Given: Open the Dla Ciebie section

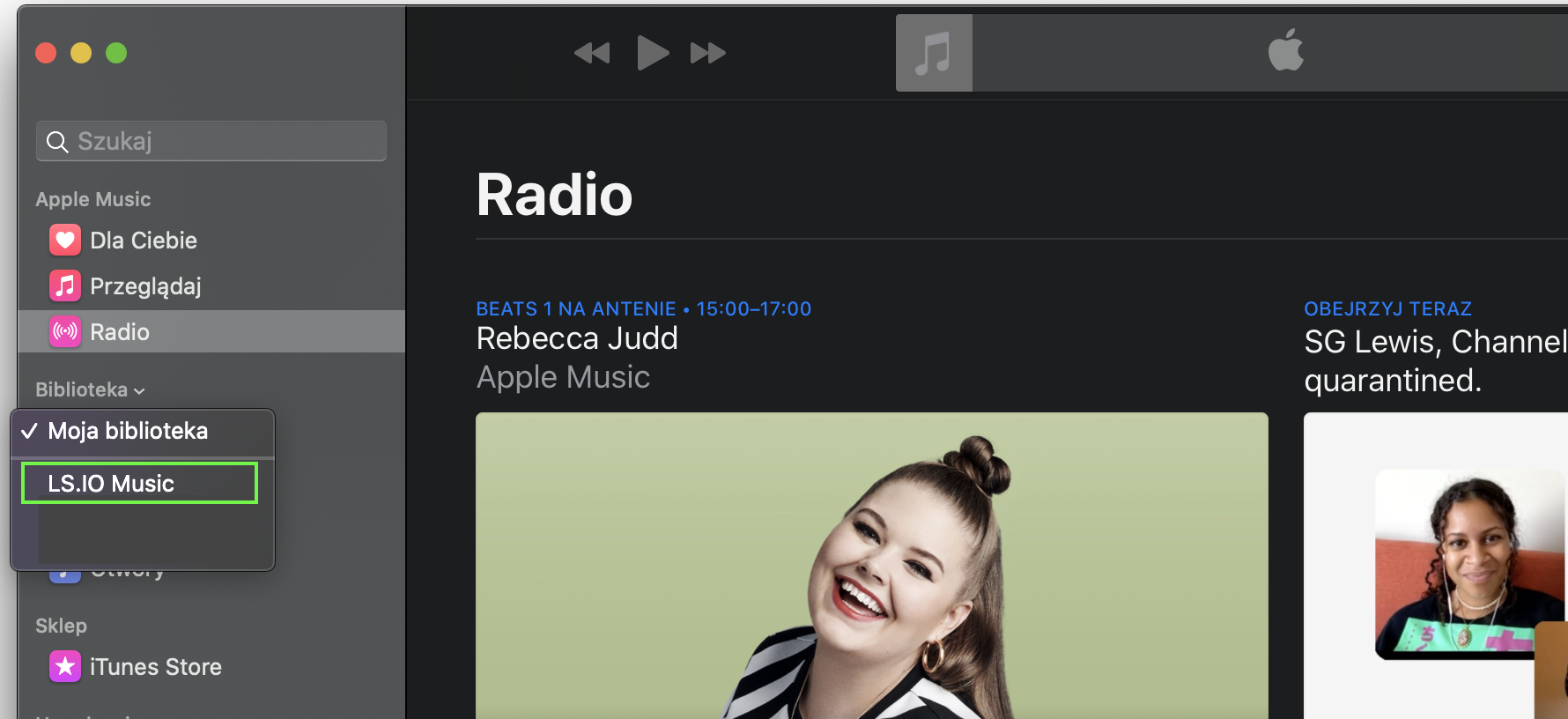Looking at the screenshot, I should point(211,241).
